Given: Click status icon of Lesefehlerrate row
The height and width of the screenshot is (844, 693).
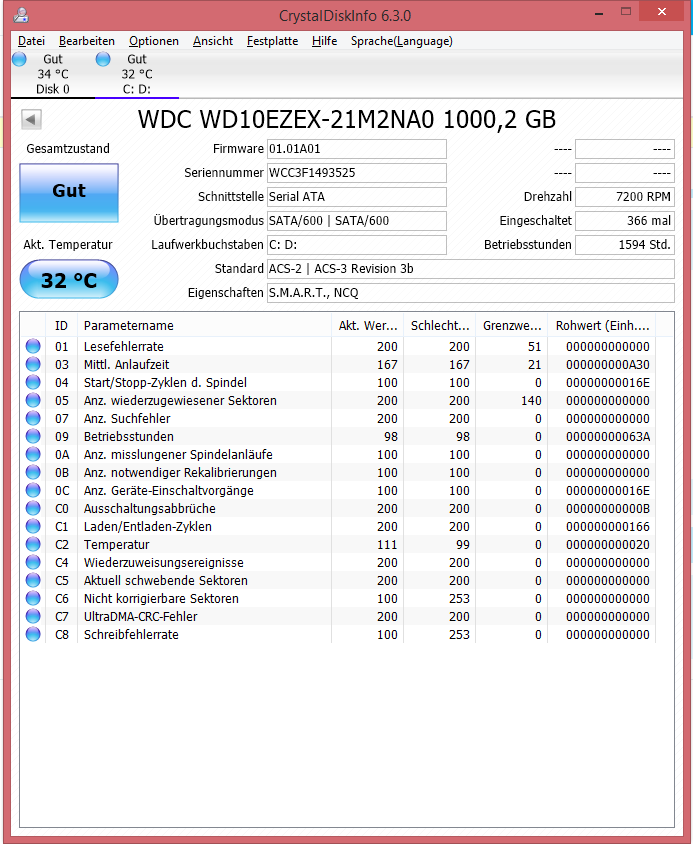Looking at the screenshot, I should (33, 346).
